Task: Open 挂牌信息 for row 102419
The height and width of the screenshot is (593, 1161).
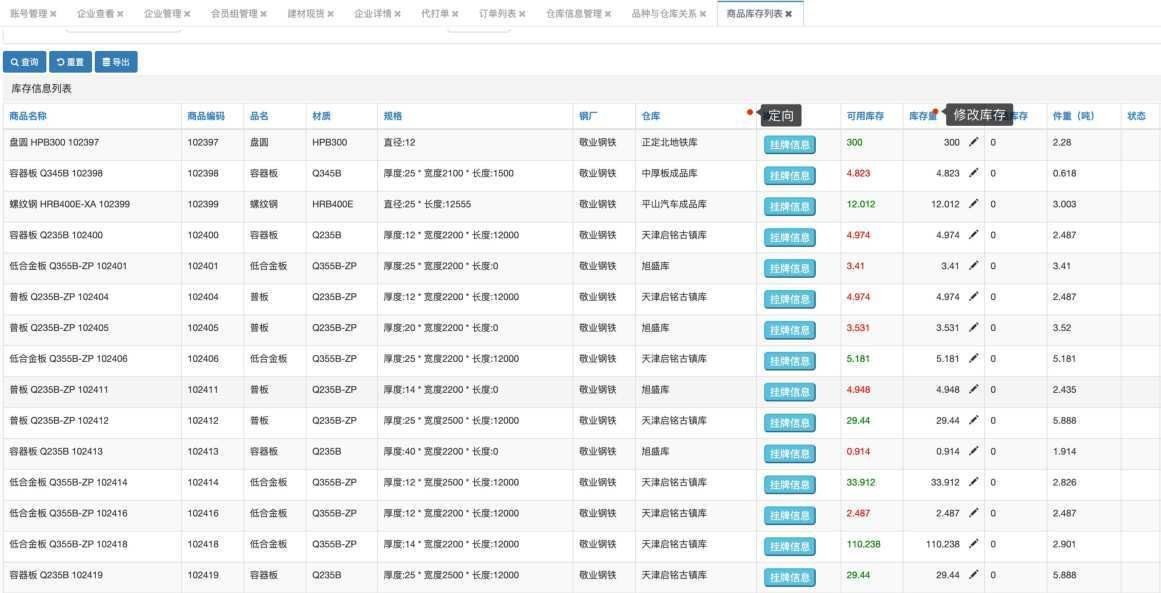Action: pos(790,577)
